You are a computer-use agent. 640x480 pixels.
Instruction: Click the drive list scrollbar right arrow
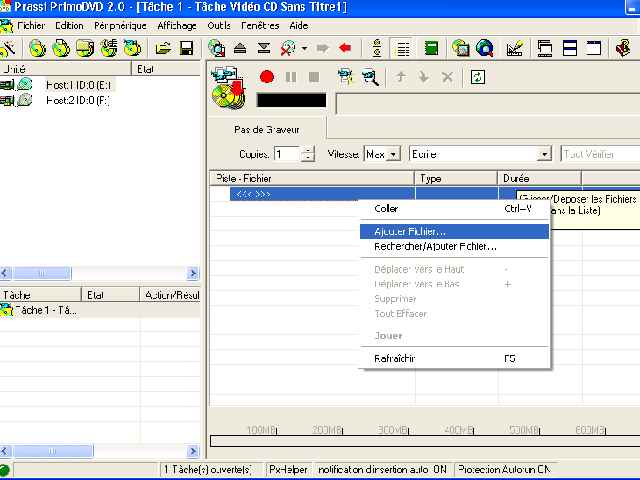pos(193,273)
